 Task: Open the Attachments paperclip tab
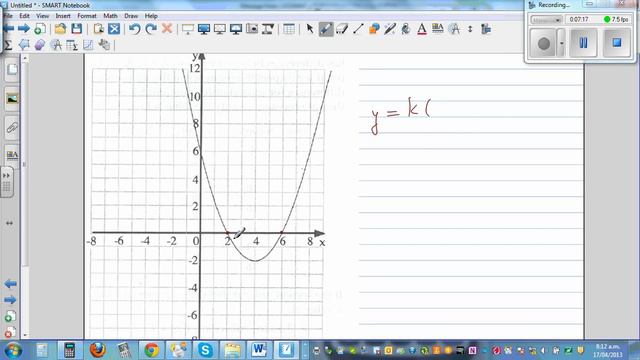click(x=12, y=127)
